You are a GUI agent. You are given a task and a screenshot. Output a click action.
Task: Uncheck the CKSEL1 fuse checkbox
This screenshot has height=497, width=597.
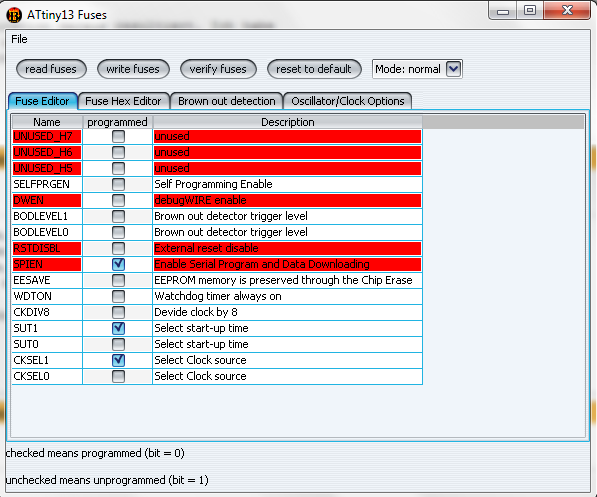pyautogui.click(x=118, y=360)
